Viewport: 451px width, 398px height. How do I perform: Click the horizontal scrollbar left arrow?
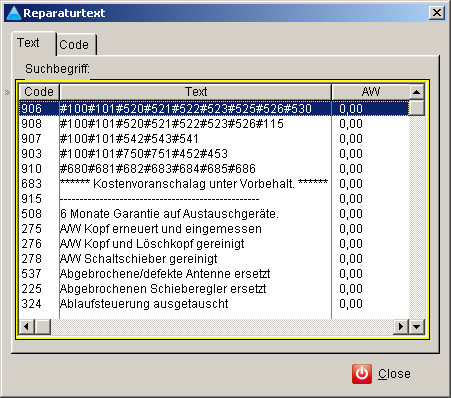27,326
